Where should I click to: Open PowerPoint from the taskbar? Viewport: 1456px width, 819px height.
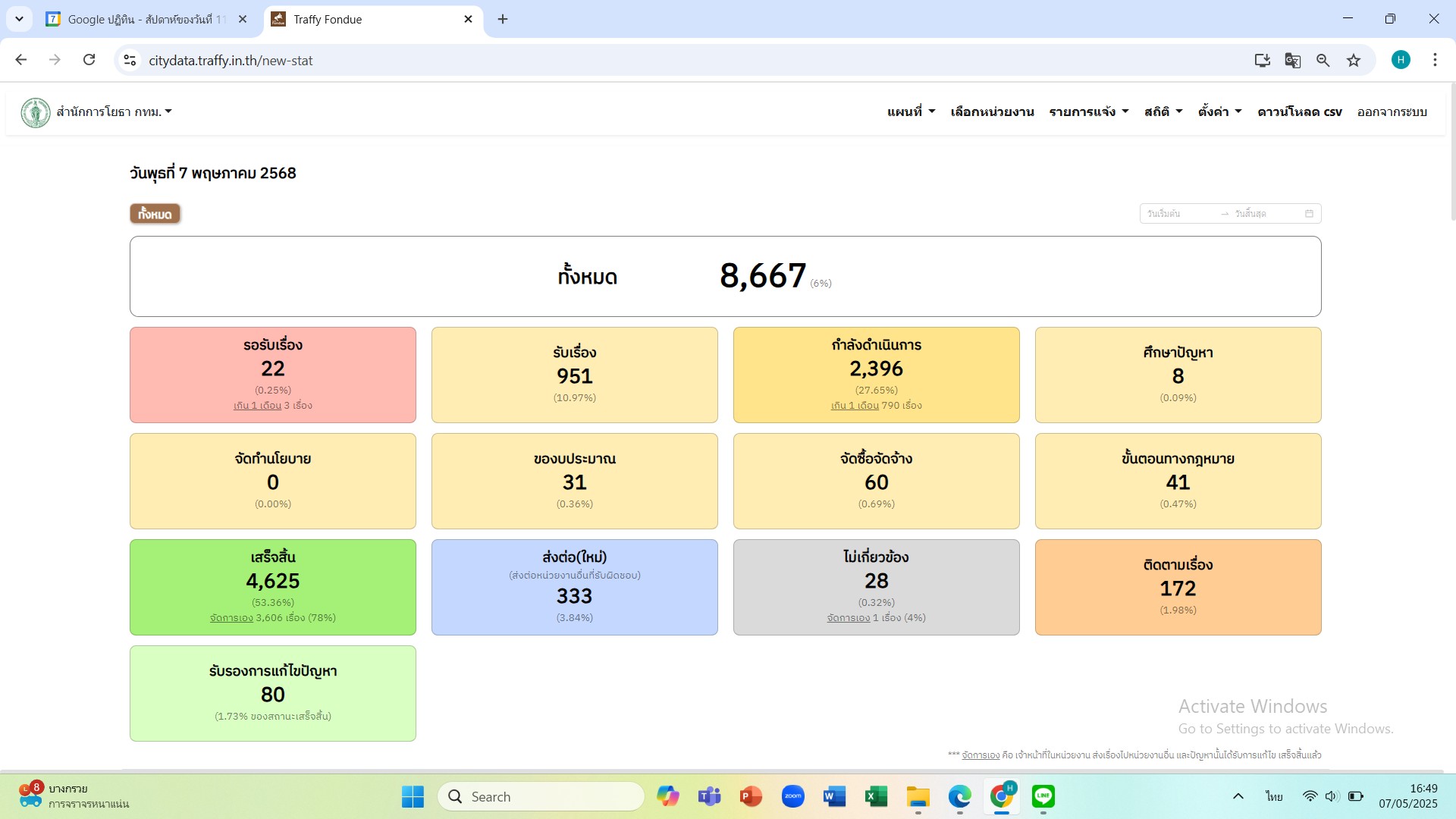click(x=750, y=796)
